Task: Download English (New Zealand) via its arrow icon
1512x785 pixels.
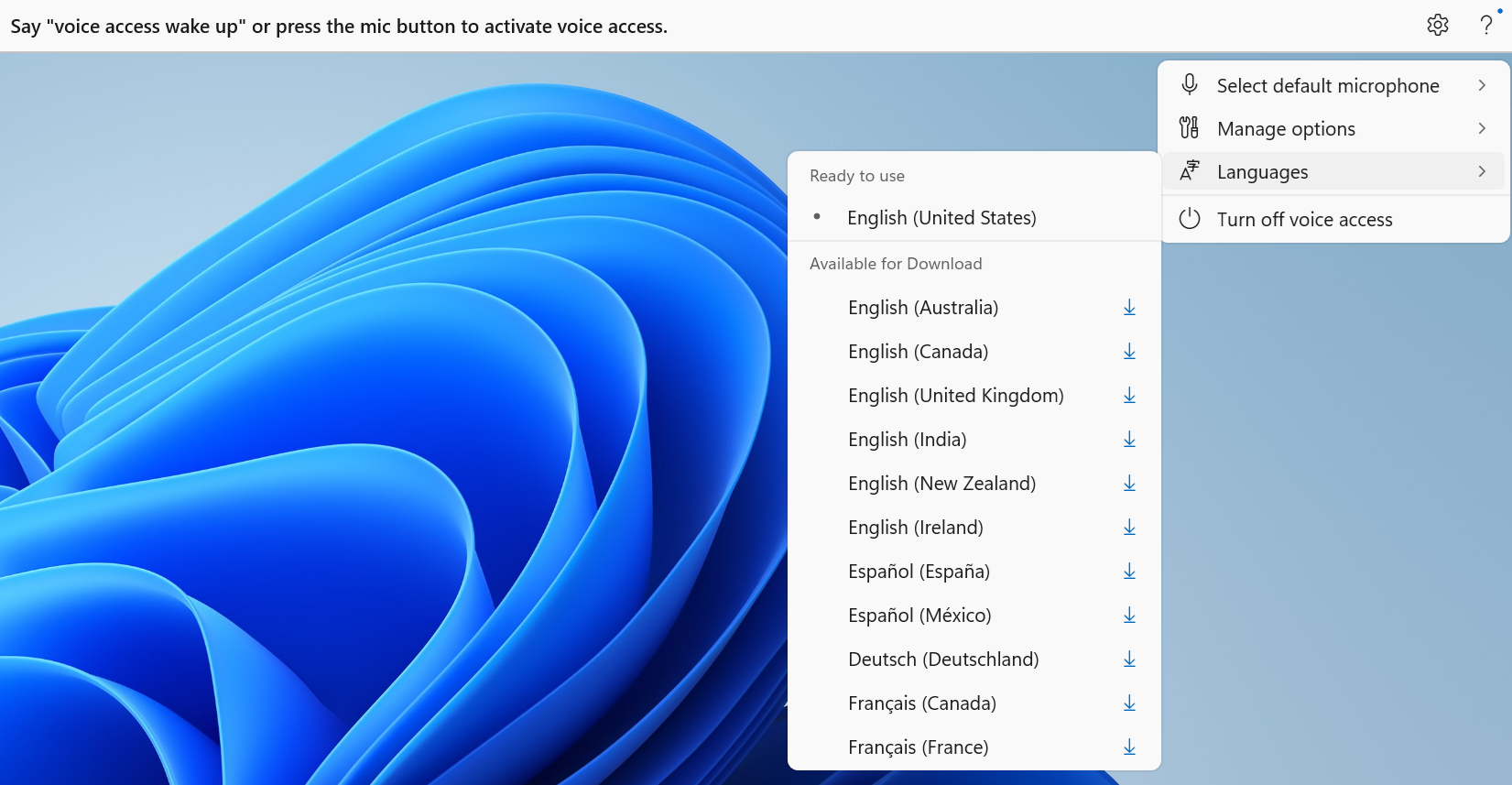Action: tap(1129, 484)
